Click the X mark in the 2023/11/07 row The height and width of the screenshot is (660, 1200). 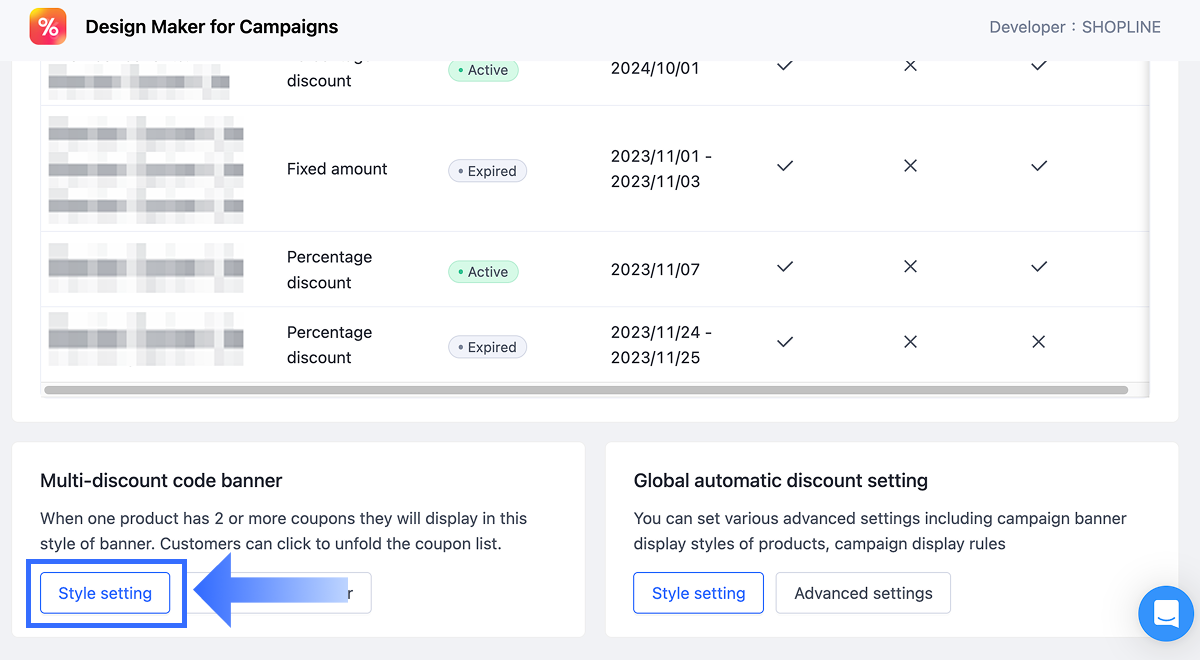[x=910, y=267]
